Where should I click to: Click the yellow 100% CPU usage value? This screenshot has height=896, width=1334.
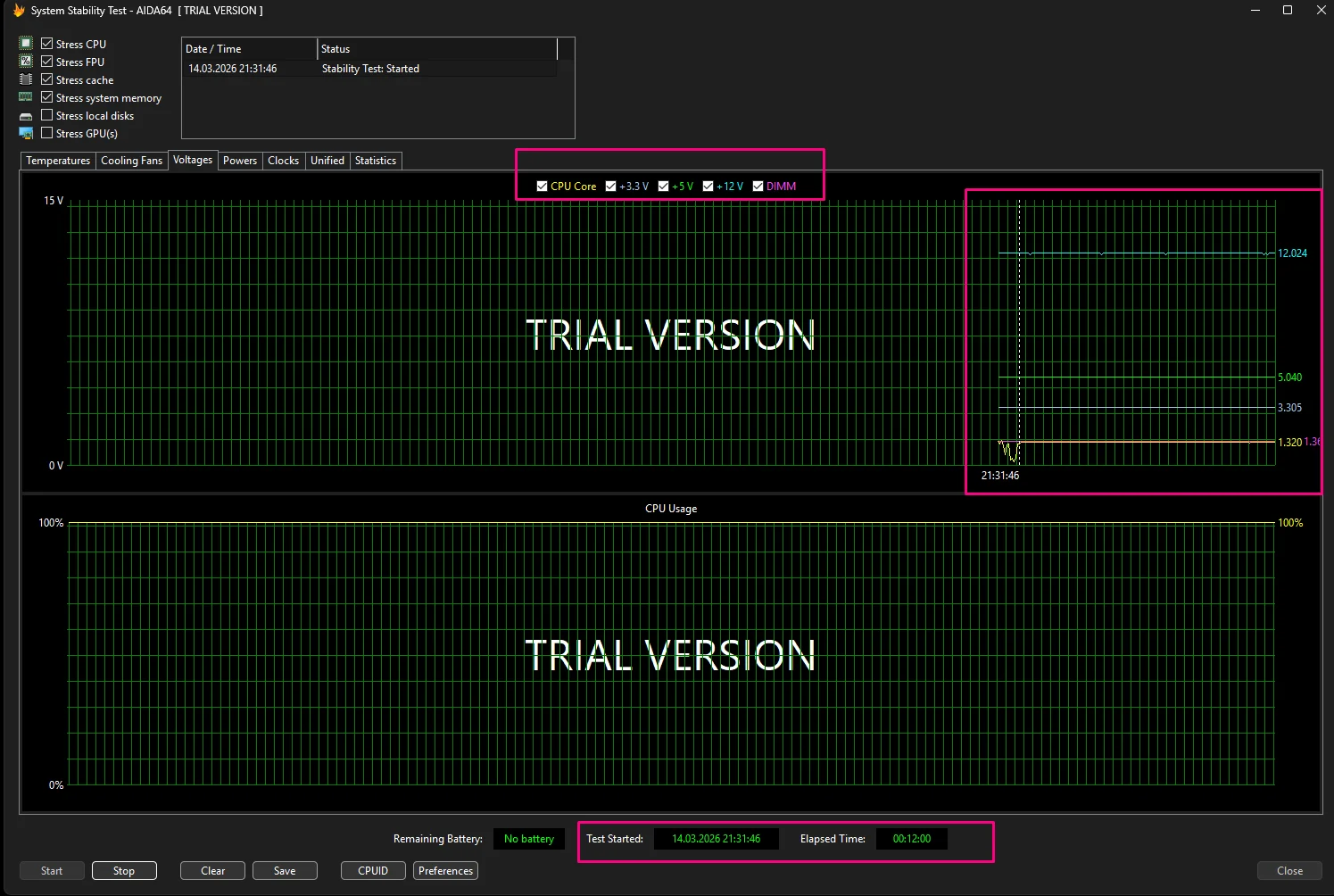click(x=1290, y=523)
